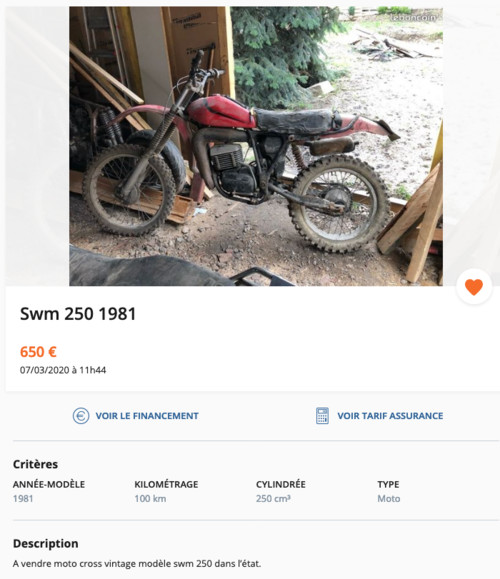Open the Voir tarif assurance link
The width and height of the screenshot is (500, 579).
pyautogui.click(x=390, y=416)
